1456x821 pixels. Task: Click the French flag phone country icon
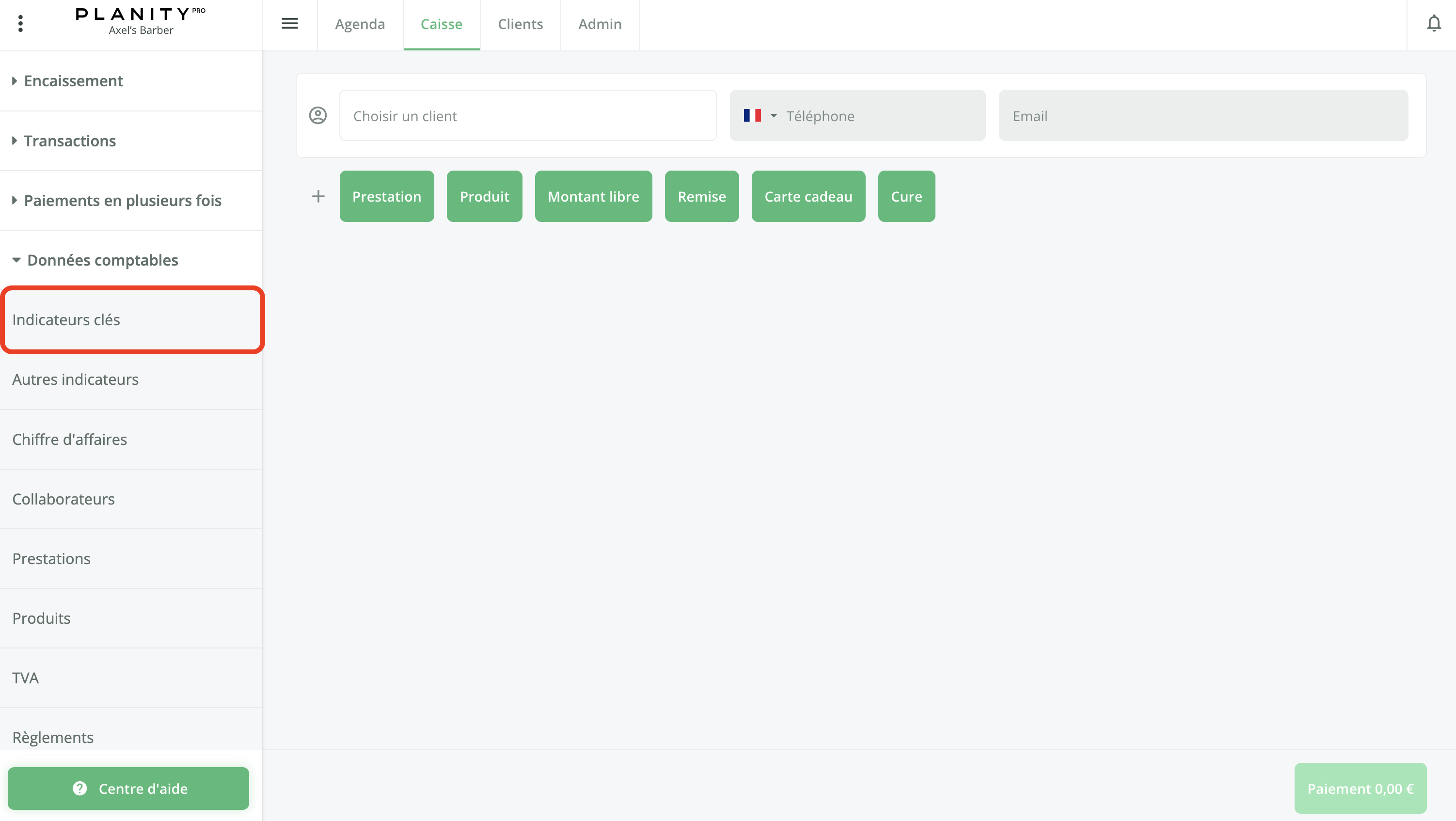[753, 115]
